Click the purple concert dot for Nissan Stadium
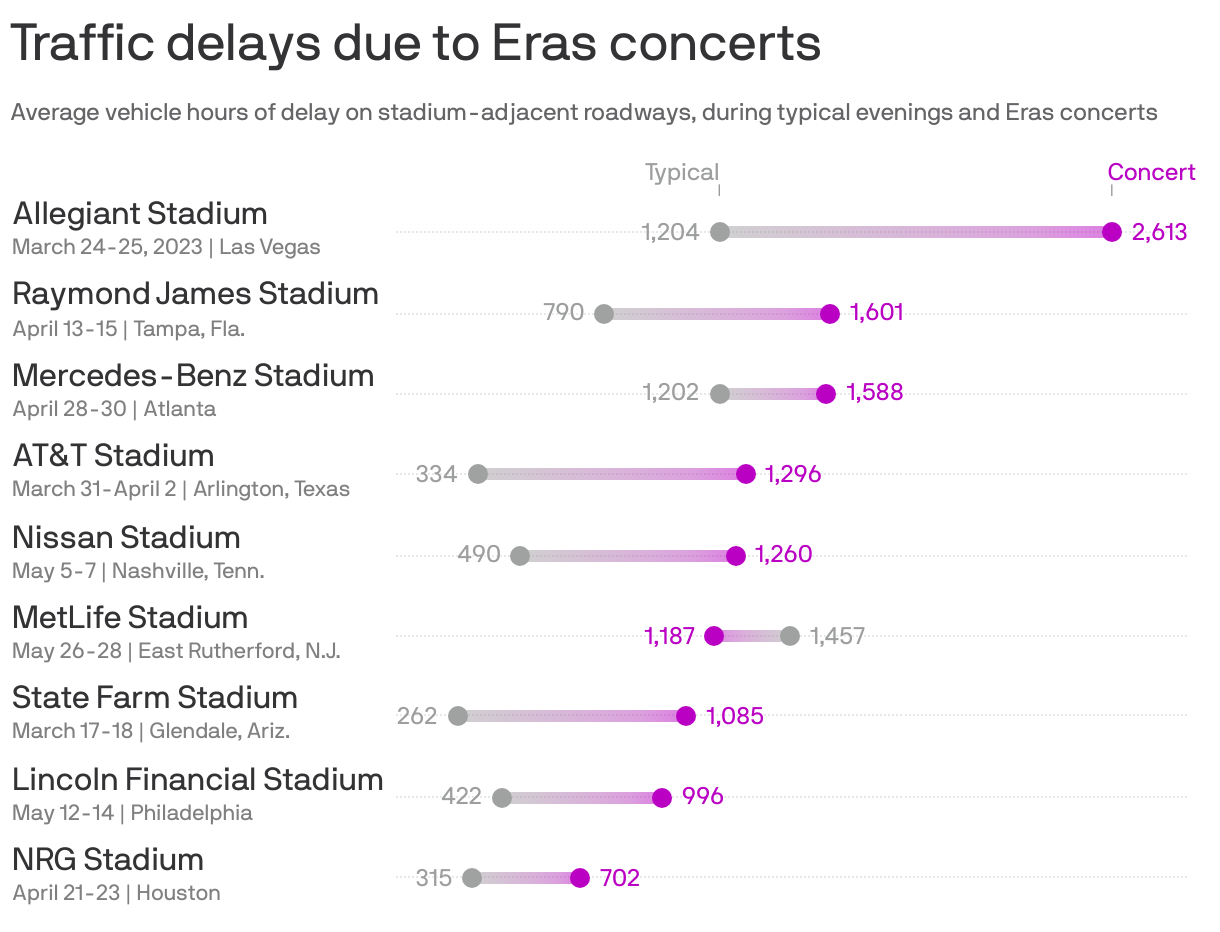The height and width of the screenshot is (932, 1220). [x=736, y=555]
